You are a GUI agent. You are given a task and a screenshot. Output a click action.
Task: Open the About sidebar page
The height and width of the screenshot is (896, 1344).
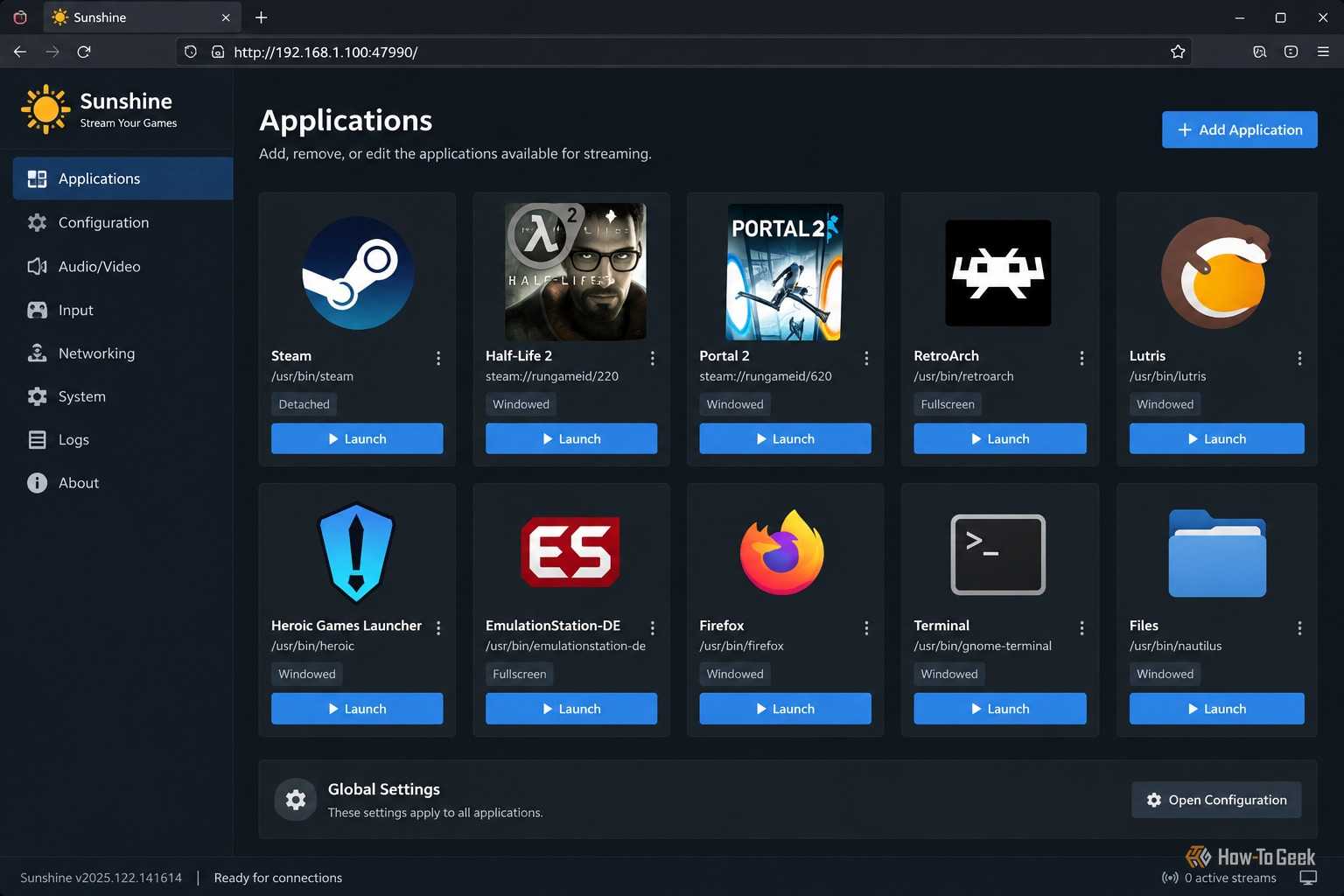click(122, 483)
